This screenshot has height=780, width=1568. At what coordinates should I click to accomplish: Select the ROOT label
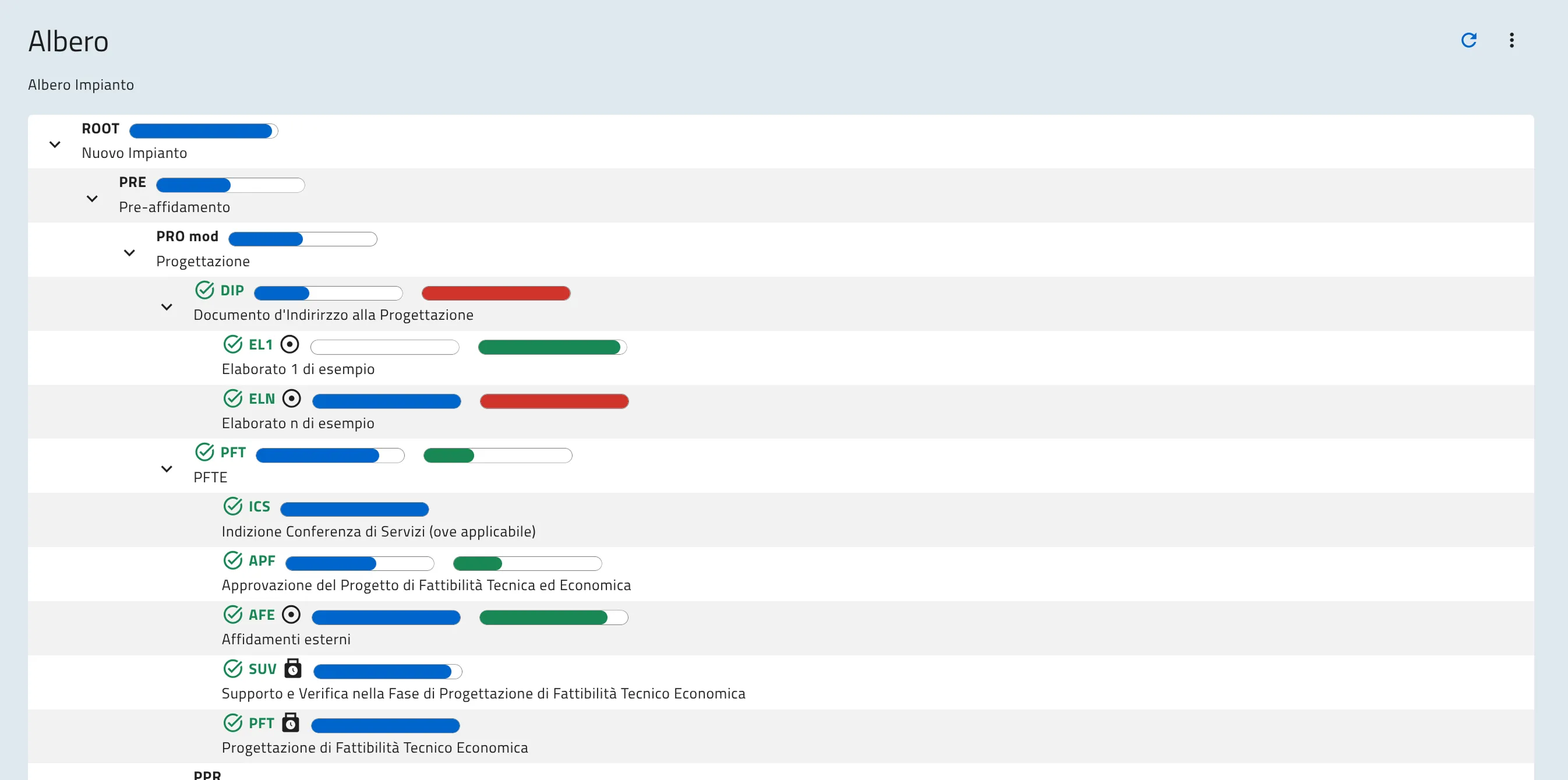click(100, 129)
